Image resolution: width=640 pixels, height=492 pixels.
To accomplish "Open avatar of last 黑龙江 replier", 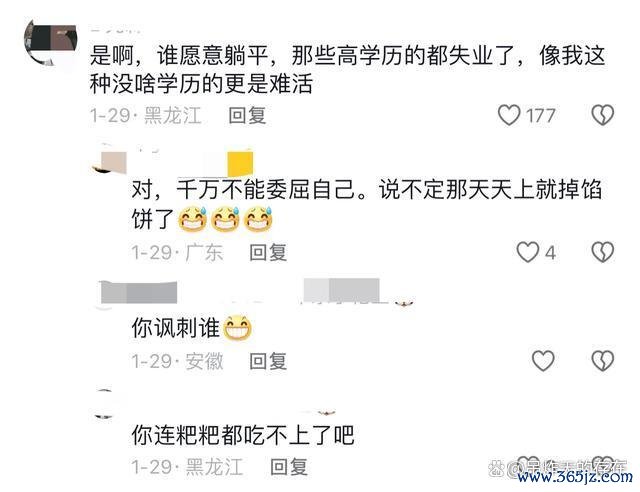I will tap(105, 404).
